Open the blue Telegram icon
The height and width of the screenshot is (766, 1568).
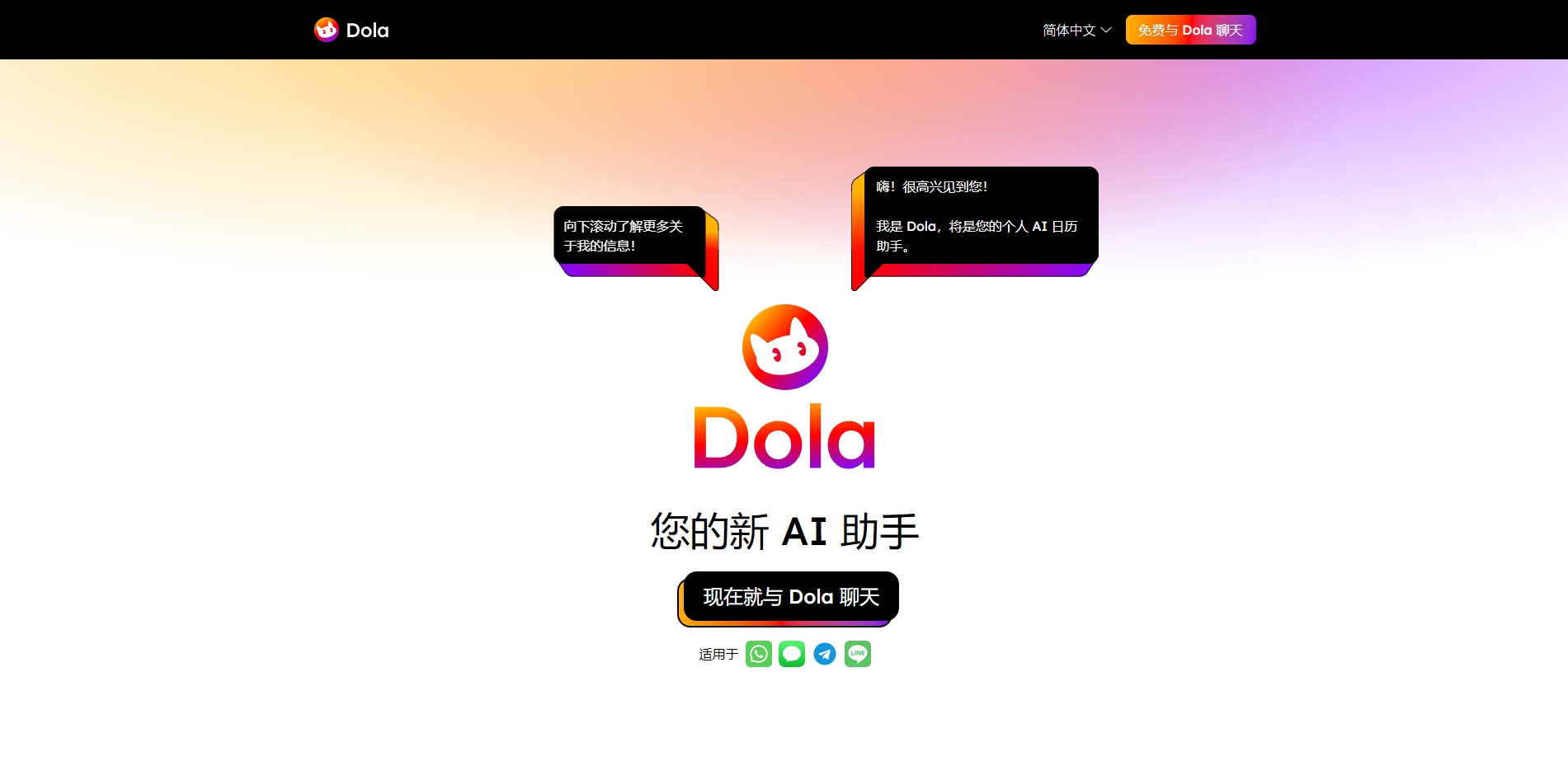pyautogui.click(x=825, y=654)
